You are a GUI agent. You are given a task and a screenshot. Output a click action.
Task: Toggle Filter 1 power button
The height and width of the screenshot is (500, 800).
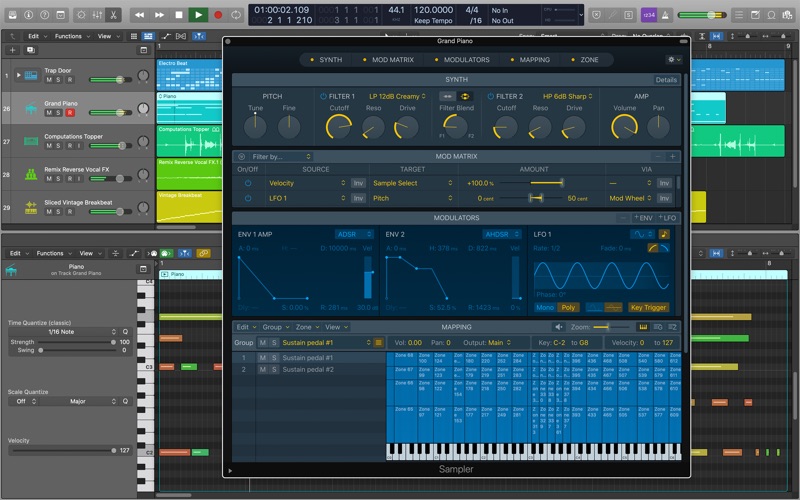(x=322, y=96)
